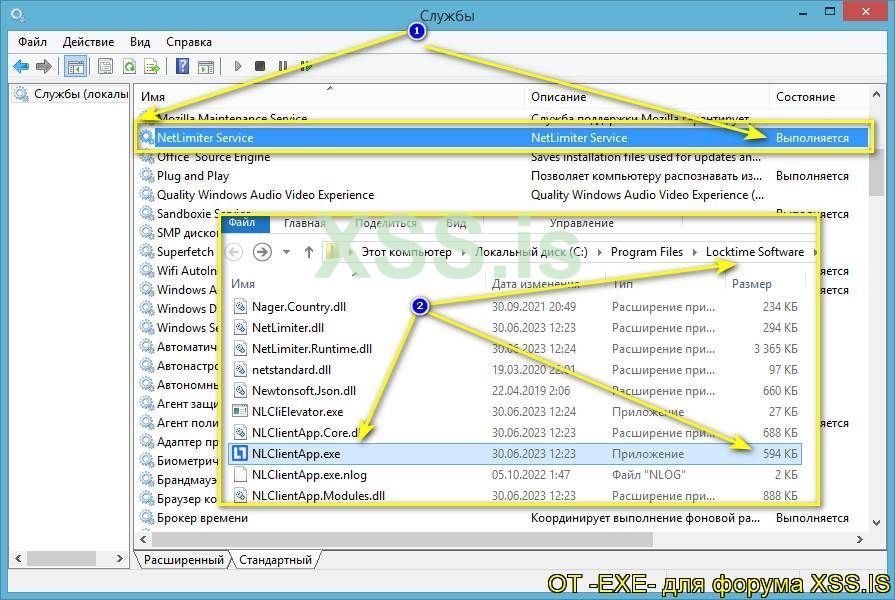Sort Explorer files by Имя header
Screen dimensions: 895x600
243,284
